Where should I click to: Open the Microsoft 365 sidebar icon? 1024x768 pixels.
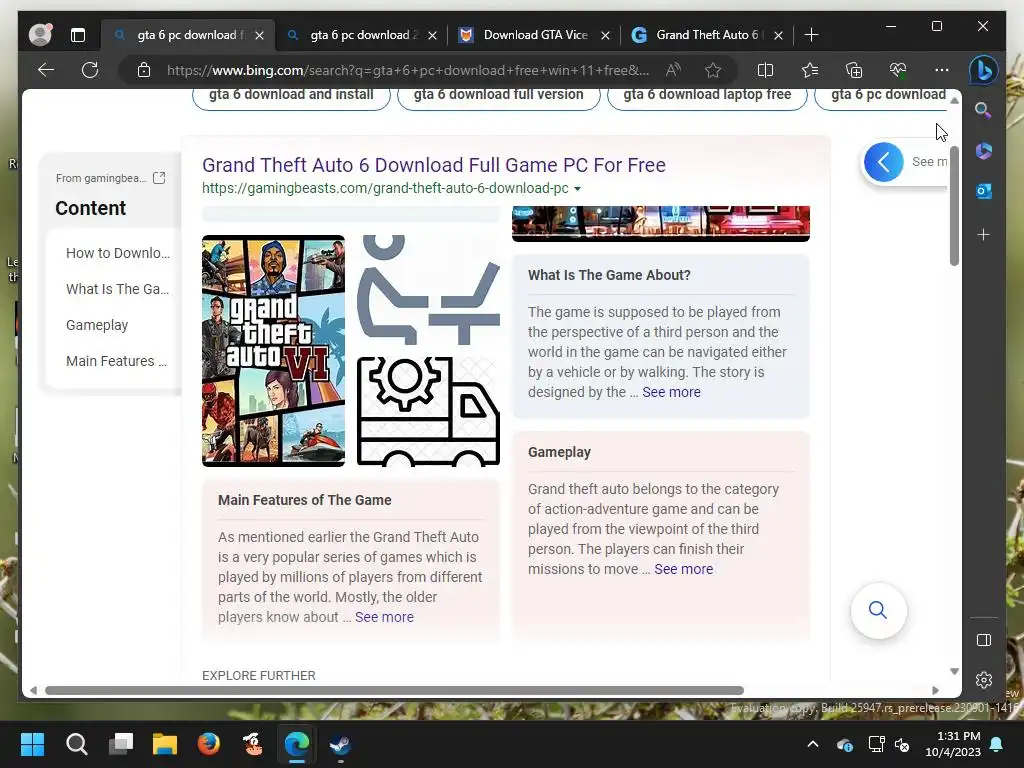(984, 151)
